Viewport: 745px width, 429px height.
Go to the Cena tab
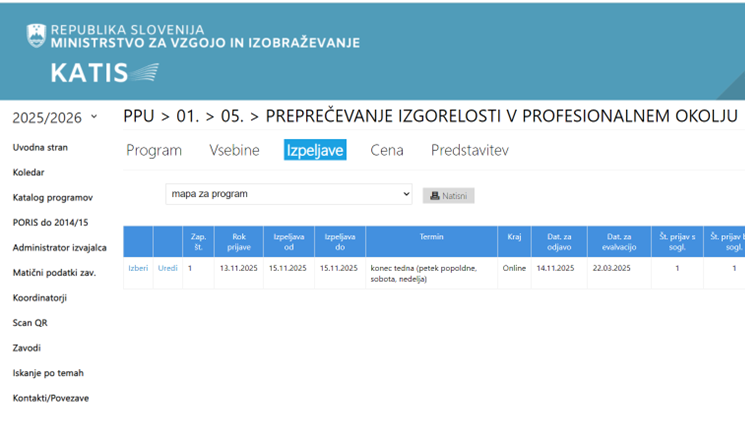point(387,151)
